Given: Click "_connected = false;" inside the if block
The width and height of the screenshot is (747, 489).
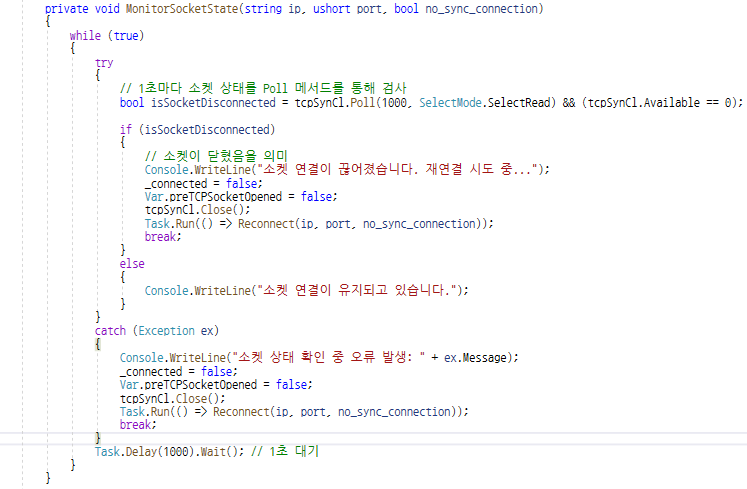Looking at the screenshot, I should (203, 183).
